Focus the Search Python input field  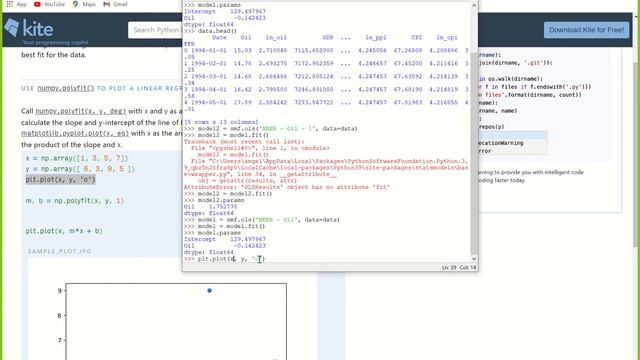[155, 30]
